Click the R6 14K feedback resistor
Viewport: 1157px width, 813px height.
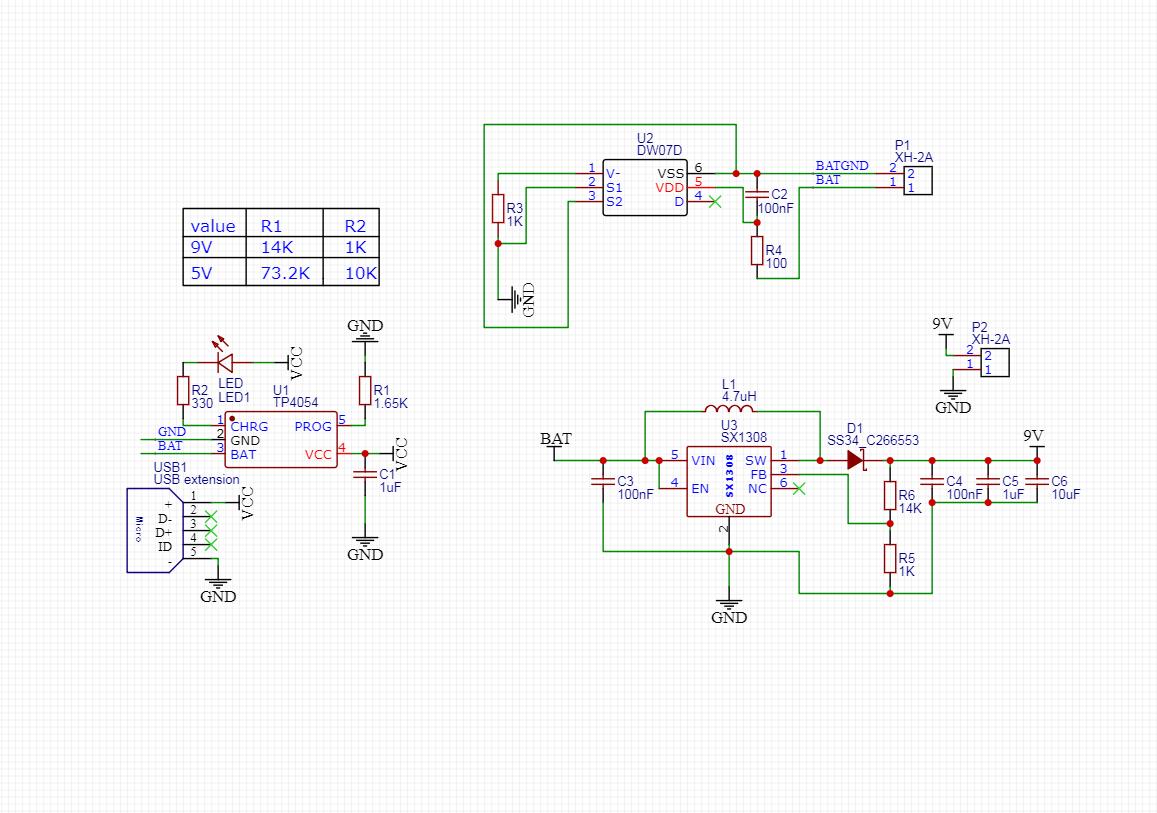889,495
